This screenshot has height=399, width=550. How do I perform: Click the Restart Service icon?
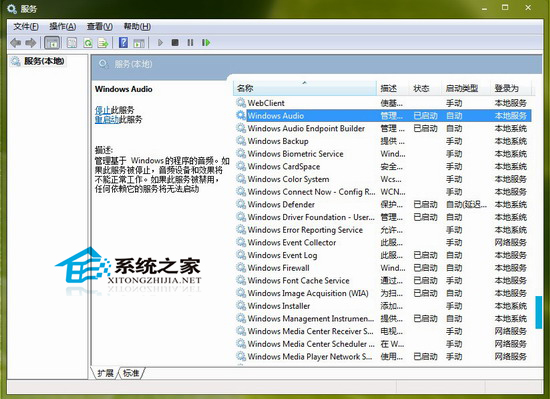pos(206,43)
